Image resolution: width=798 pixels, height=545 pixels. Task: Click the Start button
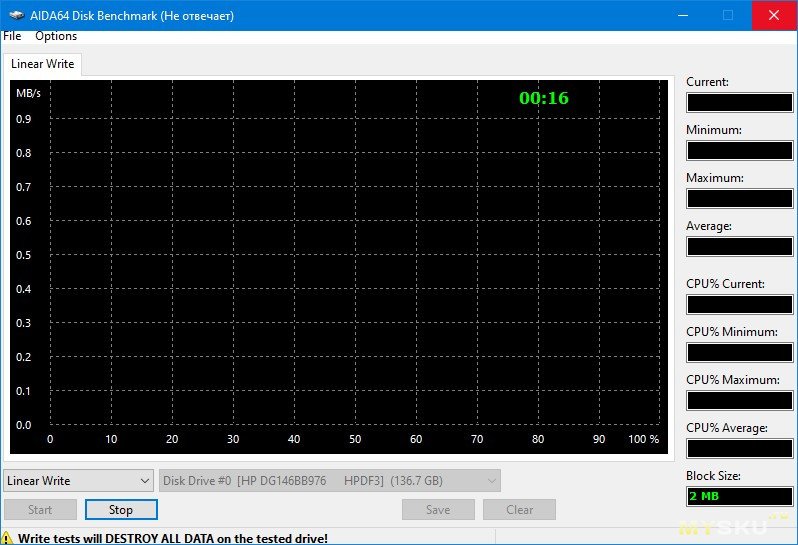point(40,509)
